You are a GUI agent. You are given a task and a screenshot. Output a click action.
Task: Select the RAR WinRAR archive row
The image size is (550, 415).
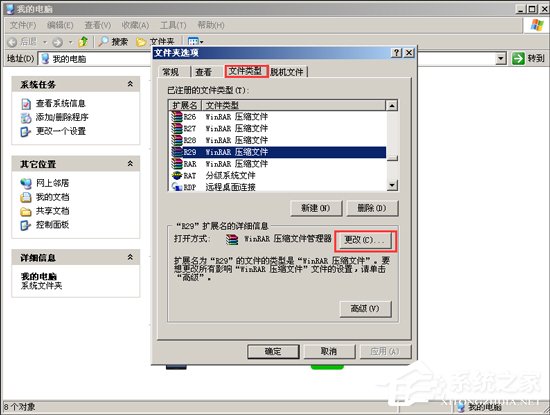pyautogui.click(x=277, y=163)
